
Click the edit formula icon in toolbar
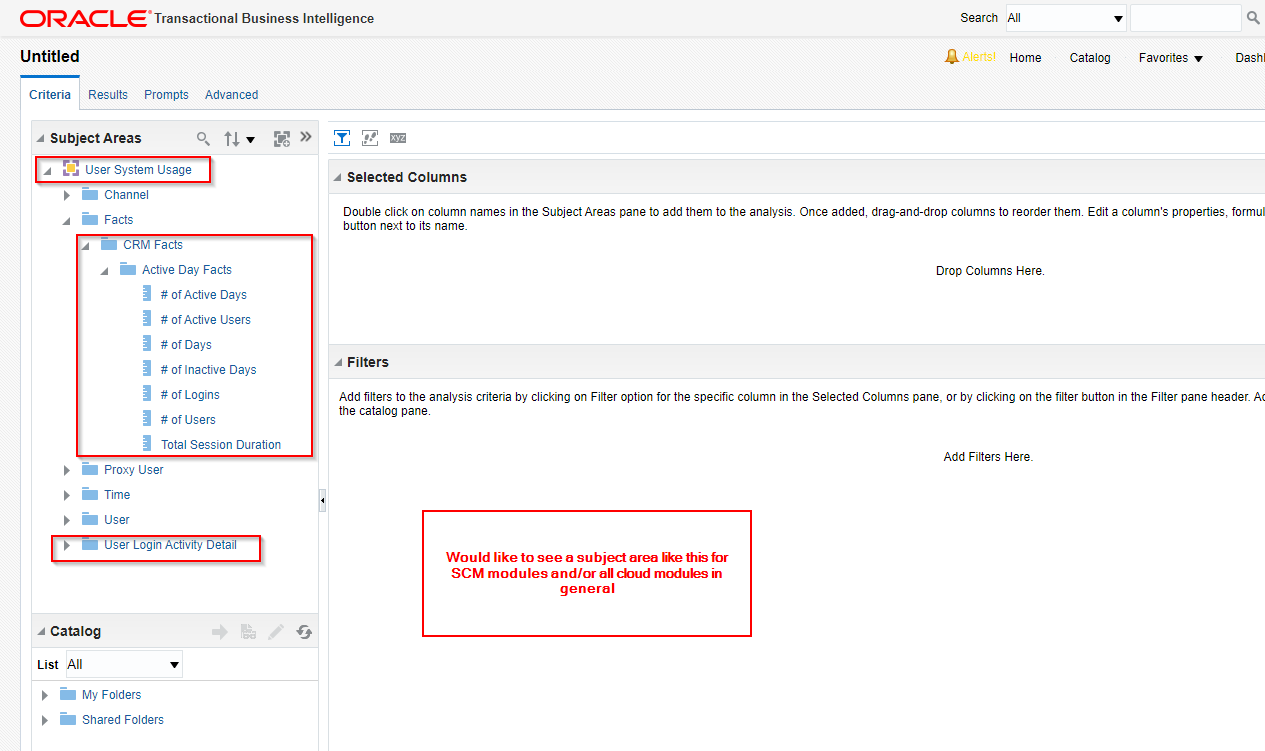(x=370, y=138)
